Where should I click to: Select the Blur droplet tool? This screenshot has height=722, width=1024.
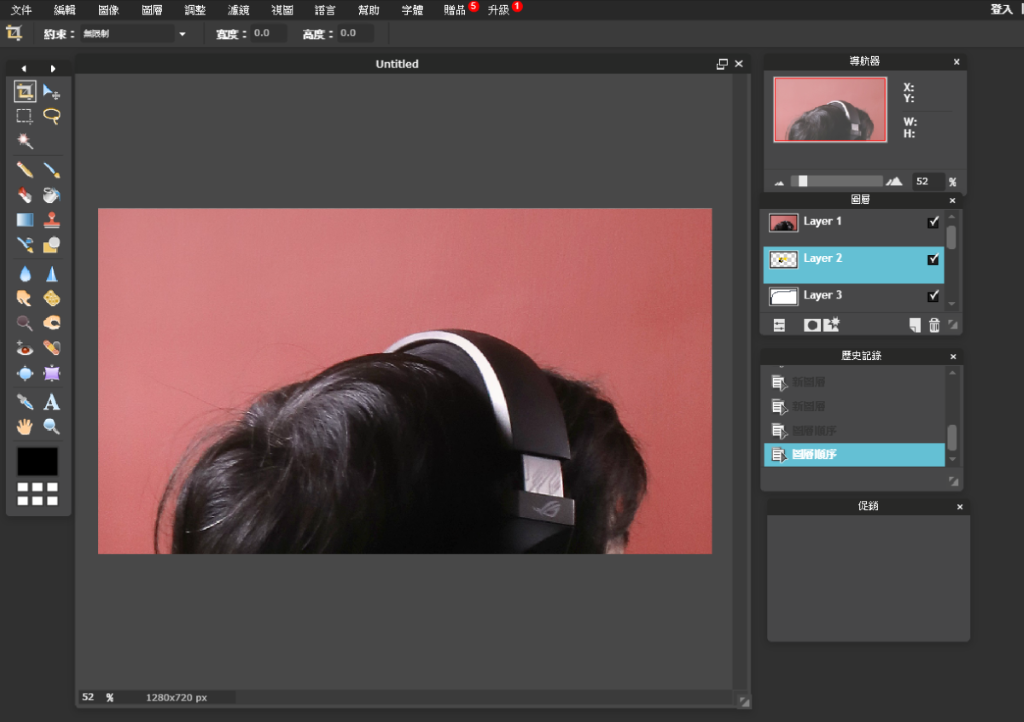point(25,274)
